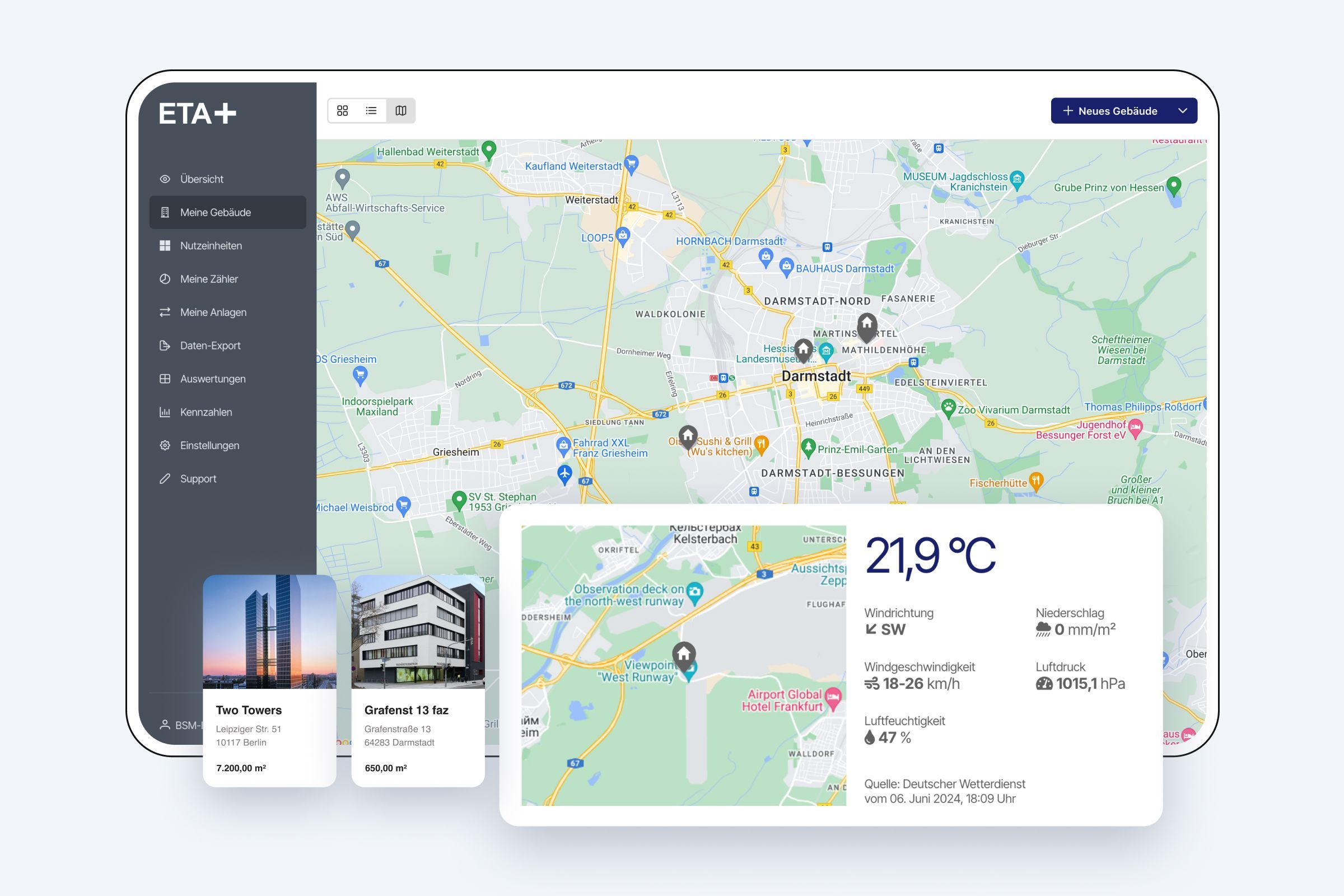
Task: Switch to grid view layout
Action: [342, 111]
